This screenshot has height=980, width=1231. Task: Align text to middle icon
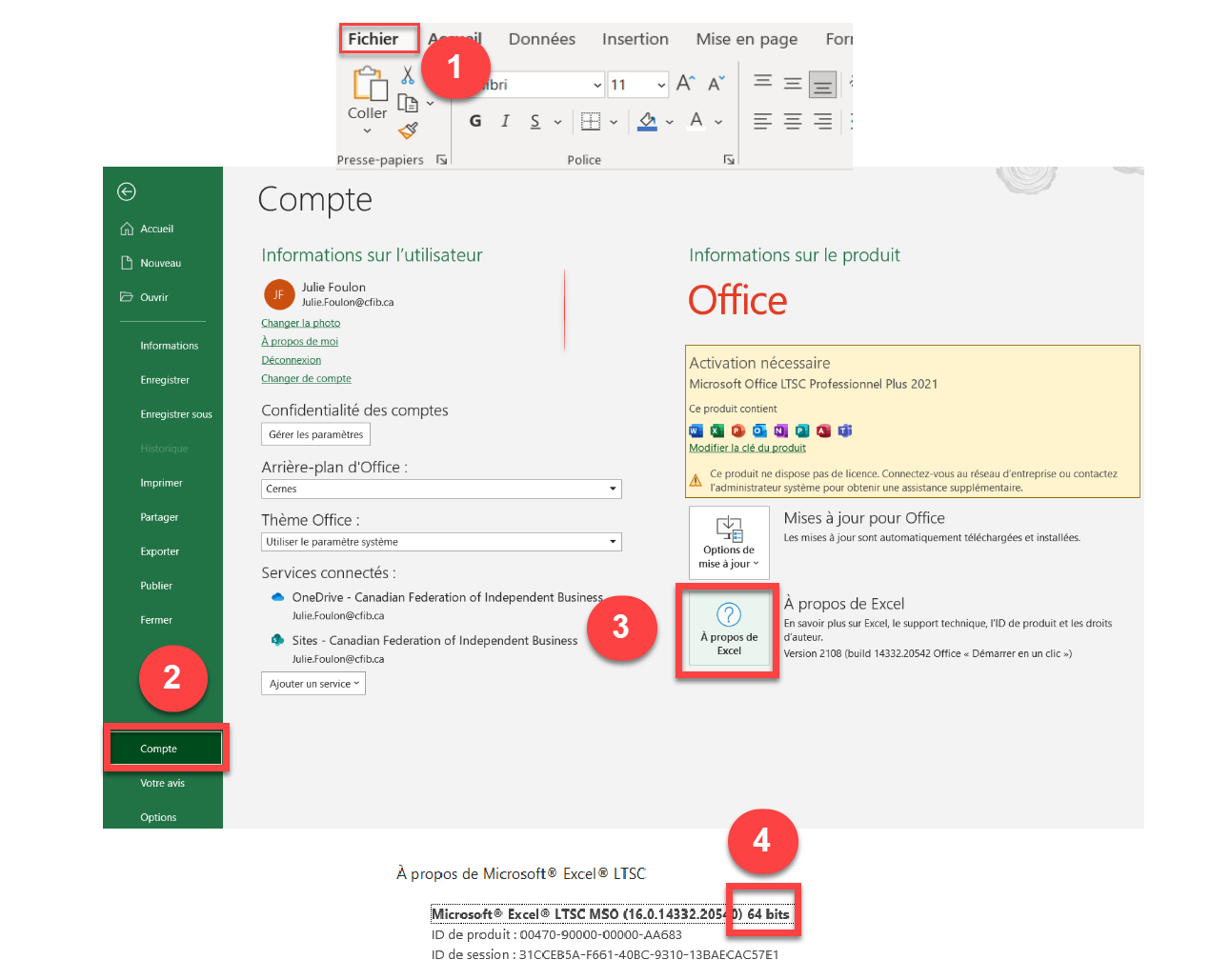pyautogui.click(x=793, y=84)
